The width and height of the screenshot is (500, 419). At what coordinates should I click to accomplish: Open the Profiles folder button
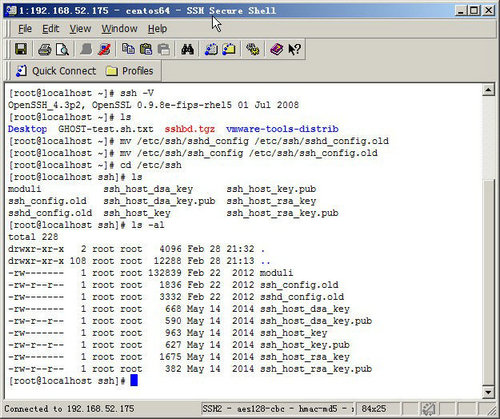coord(129,71)
